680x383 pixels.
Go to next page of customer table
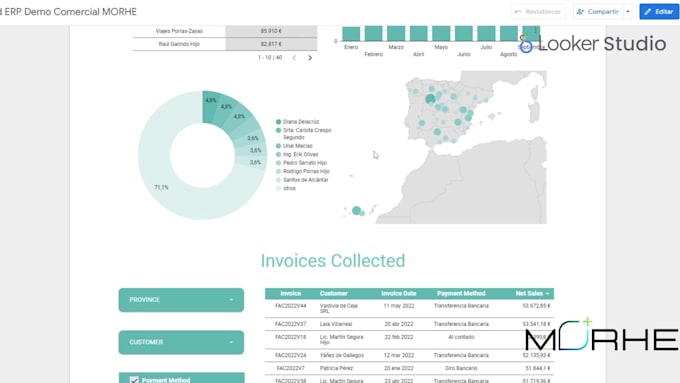pos(310,58)
